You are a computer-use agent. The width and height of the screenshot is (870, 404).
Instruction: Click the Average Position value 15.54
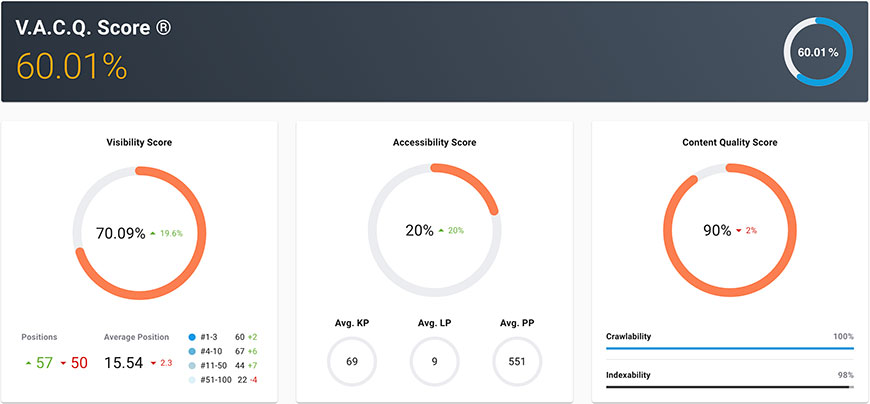[125, 362]
